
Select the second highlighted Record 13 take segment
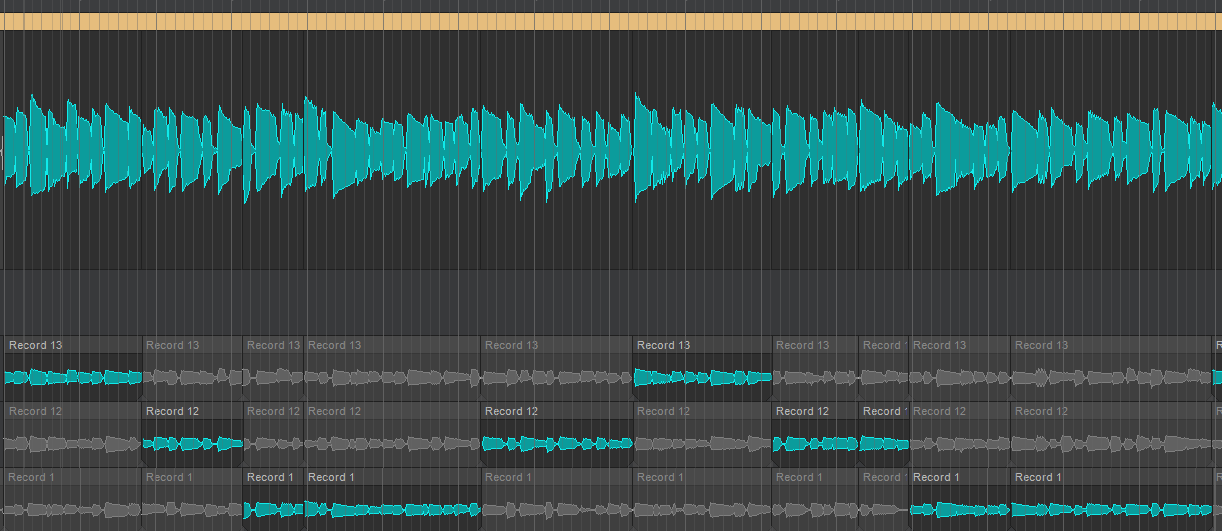click(x=702, y=368)
